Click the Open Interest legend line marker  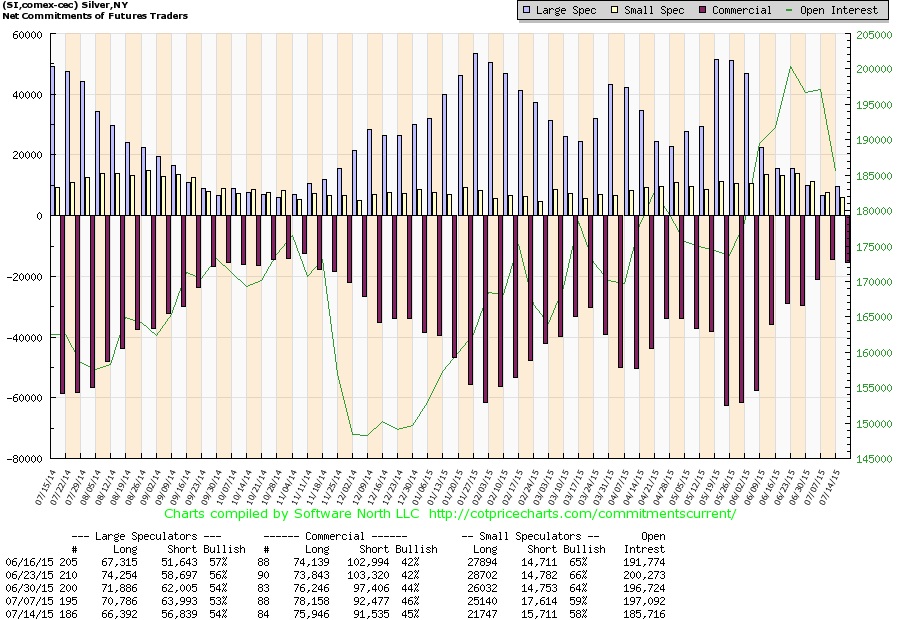tap(789, 10)
